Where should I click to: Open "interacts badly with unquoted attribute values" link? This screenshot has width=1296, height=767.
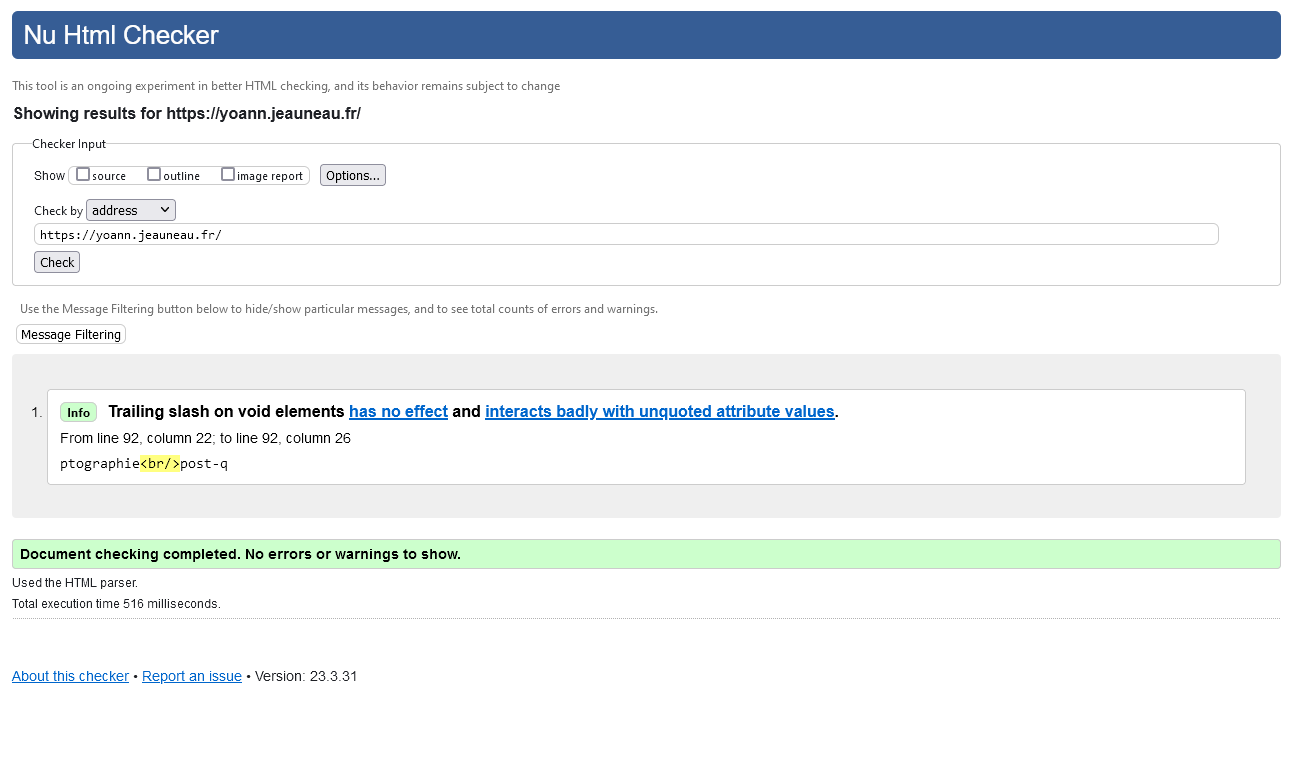coord(659,411)
